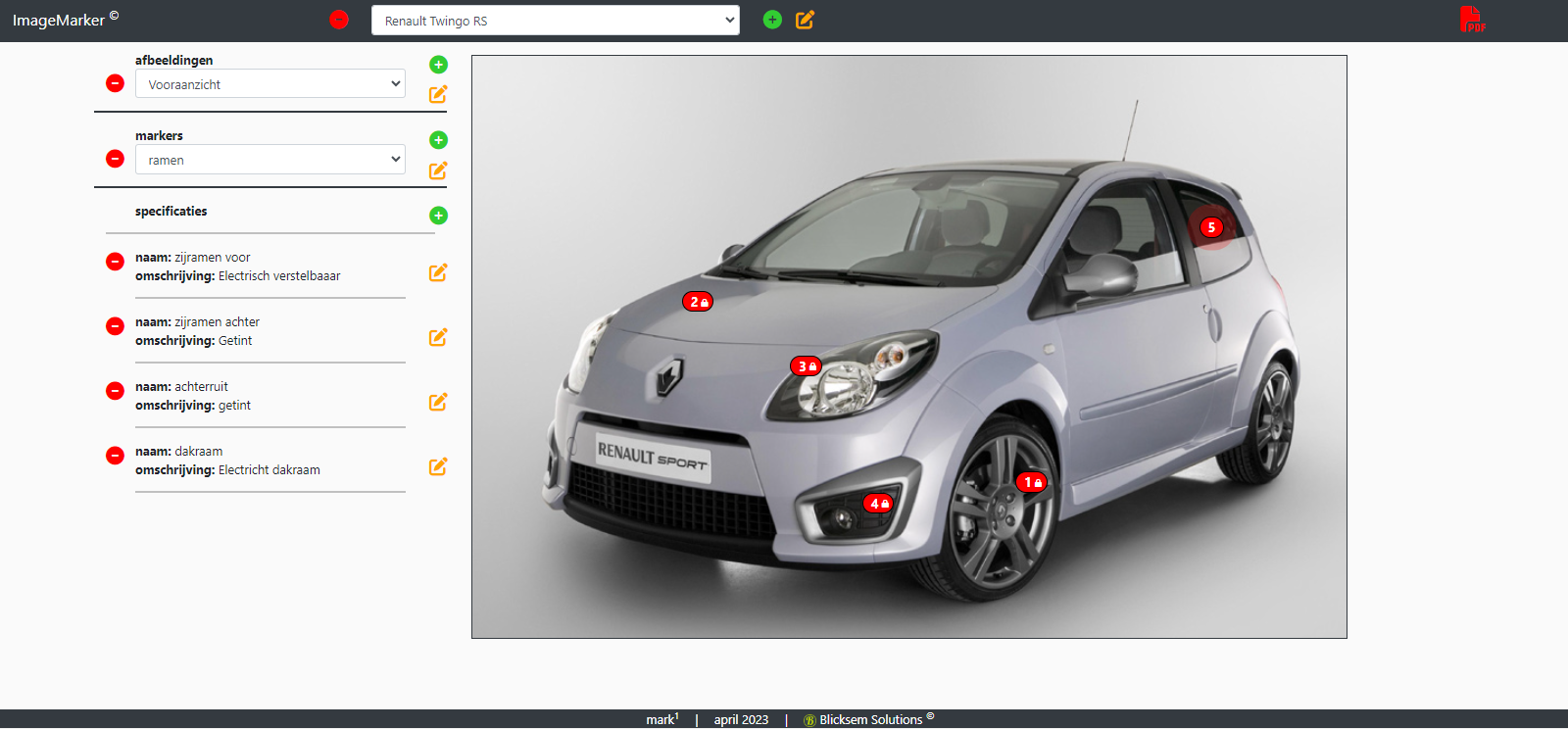Delete the Renault Twingo RS project
1568x729 pixels.
point(339,20)
